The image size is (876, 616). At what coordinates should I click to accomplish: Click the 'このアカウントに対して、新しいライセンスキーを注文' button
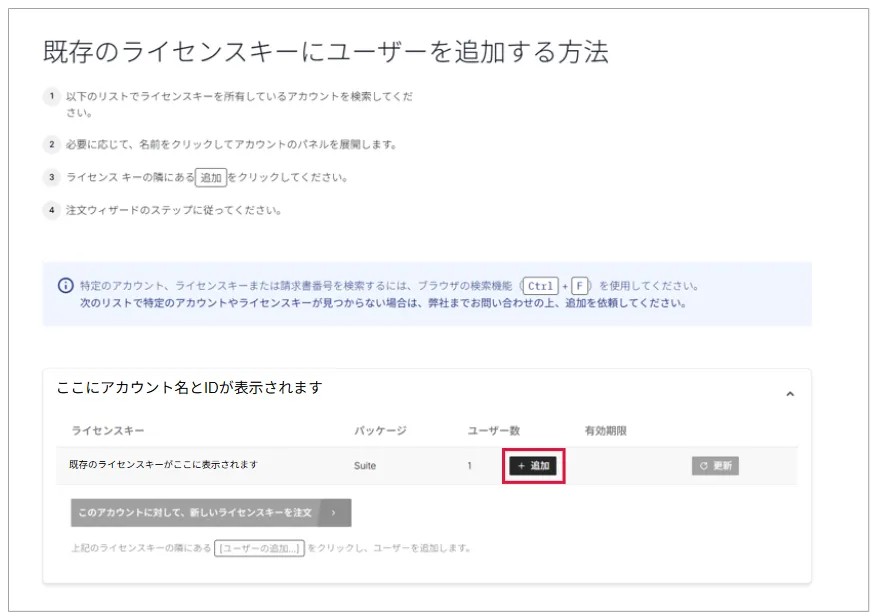click(x=195, y=513)
